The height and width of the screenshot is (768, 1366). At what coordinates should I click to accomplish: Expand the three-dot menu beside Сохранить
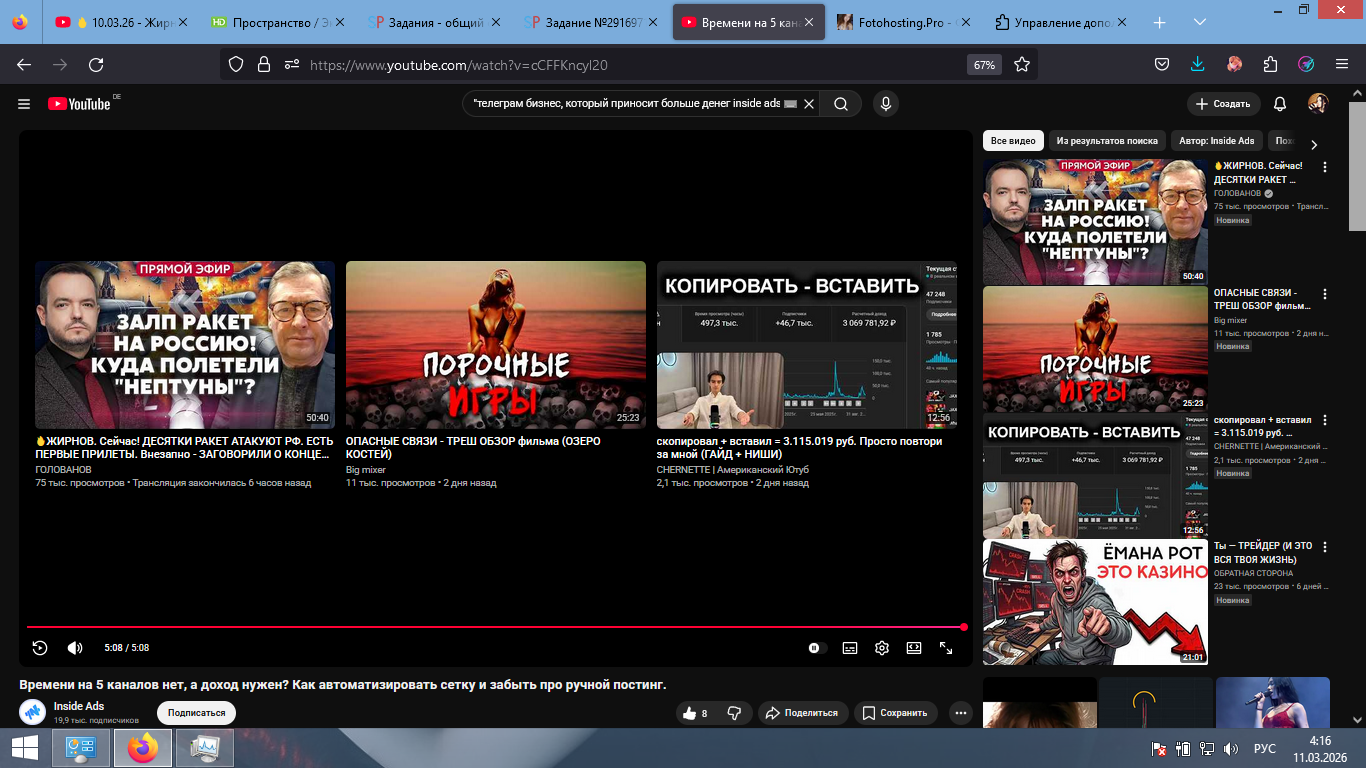[960, 713]
